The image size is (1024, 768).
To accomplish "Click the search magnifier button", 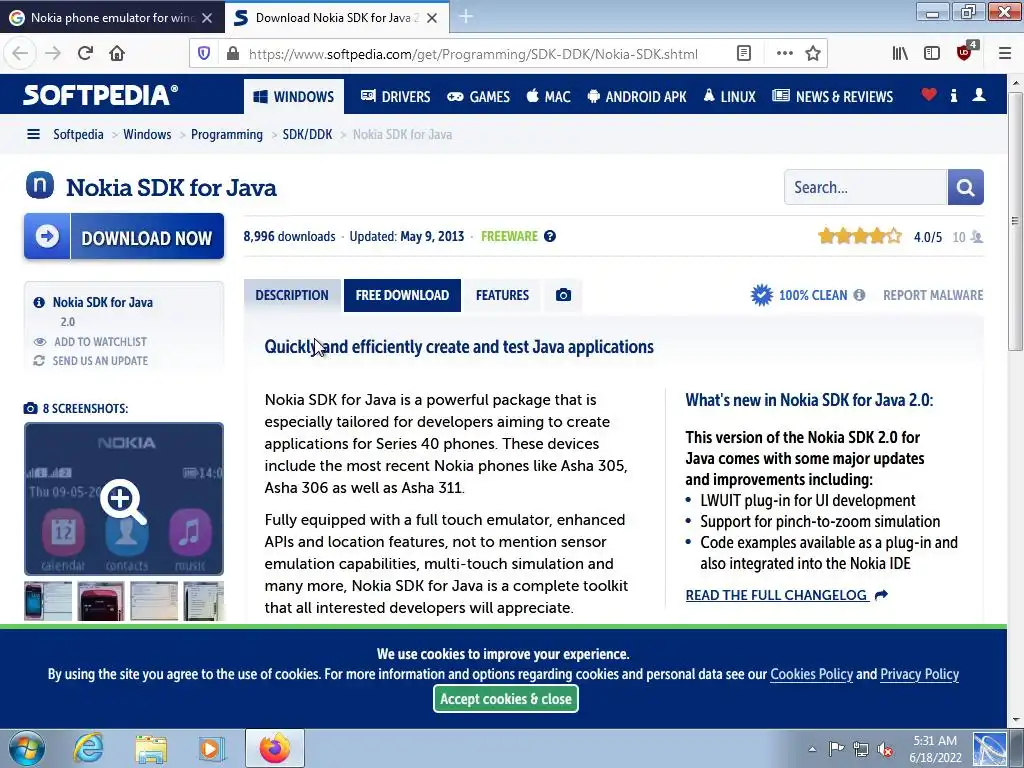I will coord(965,187).
